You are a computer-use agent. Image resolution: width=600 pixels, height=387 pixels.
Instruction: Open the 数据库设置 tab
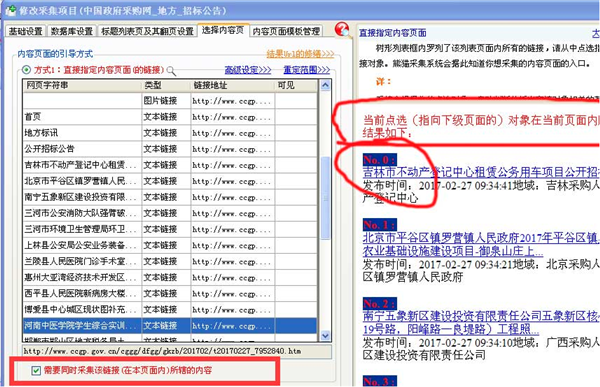pos(72,31)
